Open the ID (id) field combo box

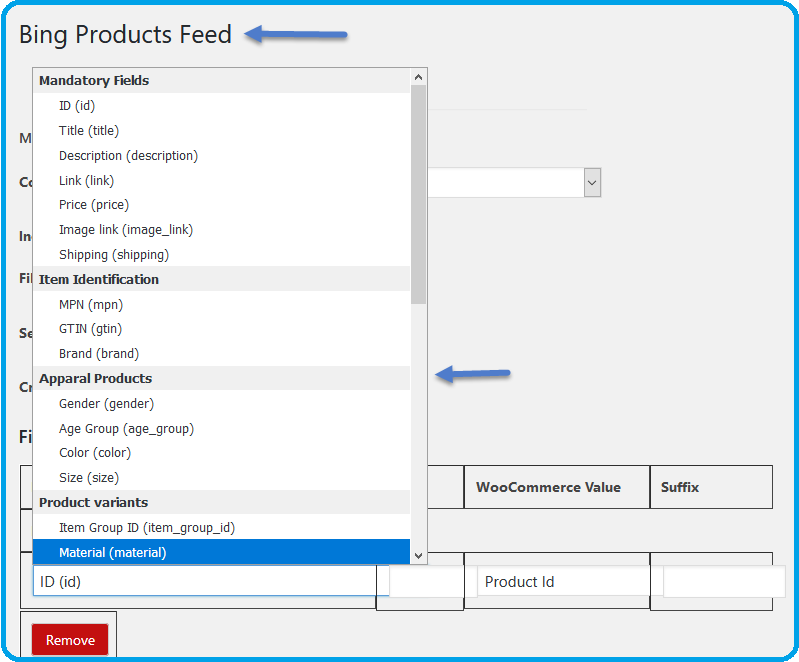pyautogui.click(x=211, y=581)
